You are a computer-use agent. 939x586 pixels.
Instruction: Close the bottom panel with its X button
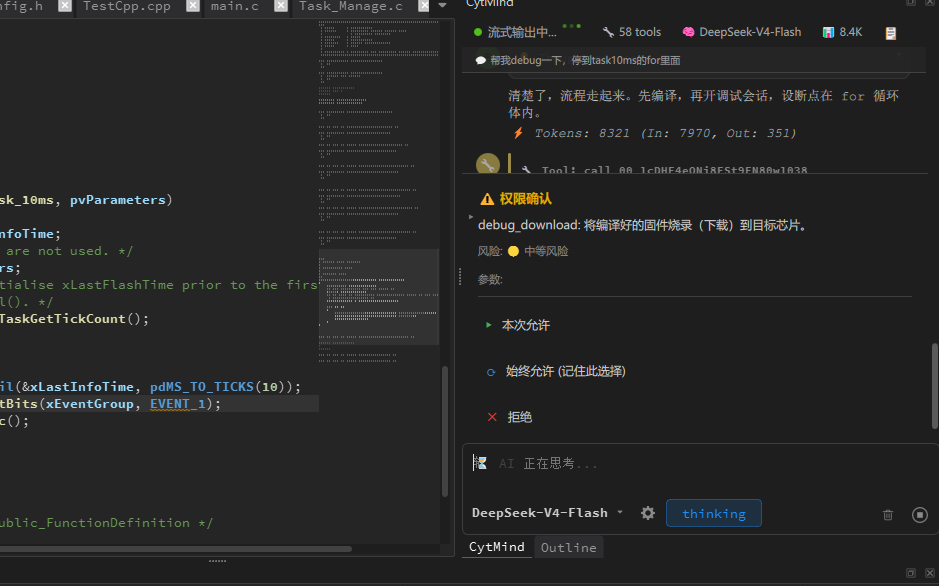(x=930, y=573)
